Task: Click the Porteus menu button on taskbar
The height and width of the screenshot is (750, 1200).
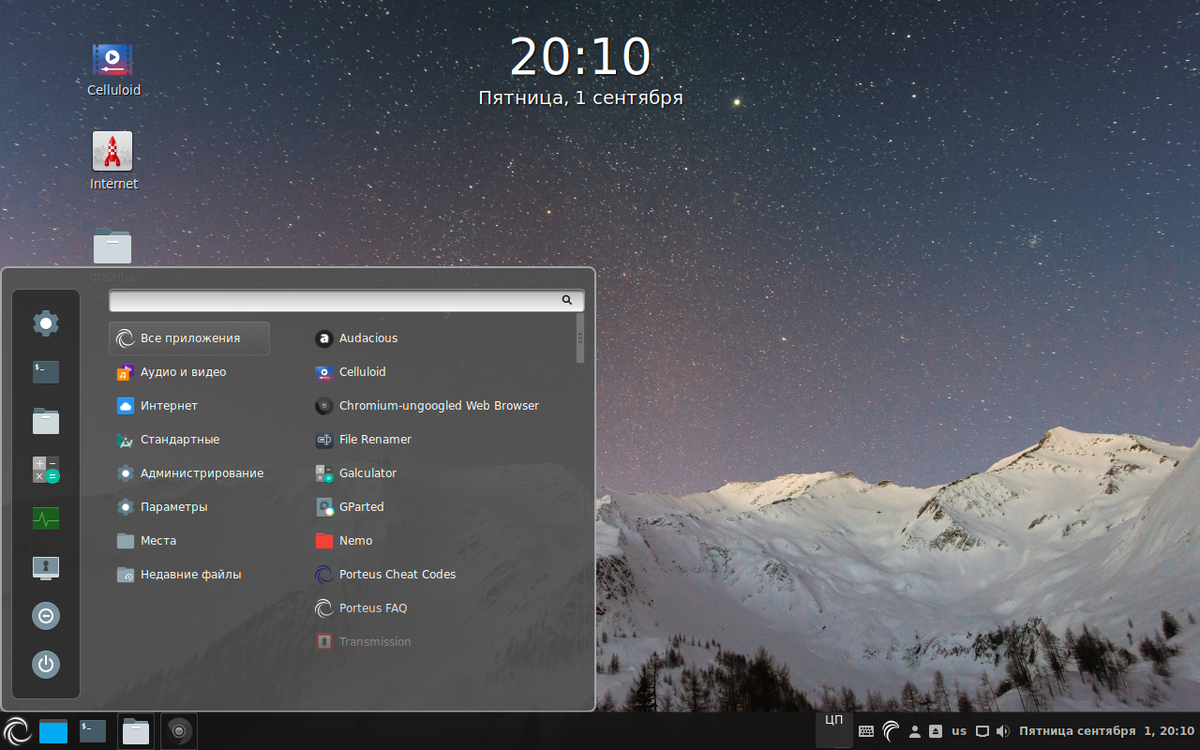Action: pos(17,731)
